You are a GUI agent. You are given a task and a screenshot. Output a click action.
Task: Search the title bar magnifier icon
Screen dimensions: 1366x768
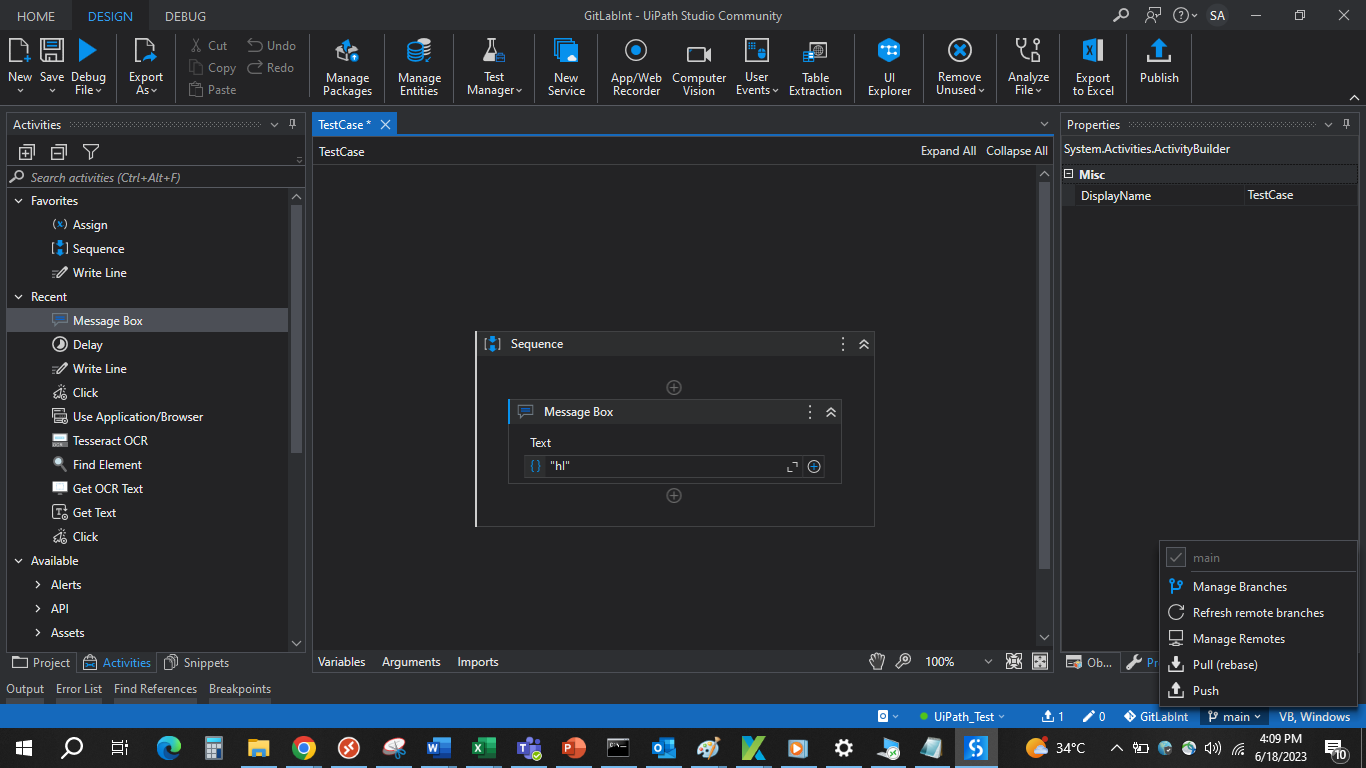pos(1121,15)
